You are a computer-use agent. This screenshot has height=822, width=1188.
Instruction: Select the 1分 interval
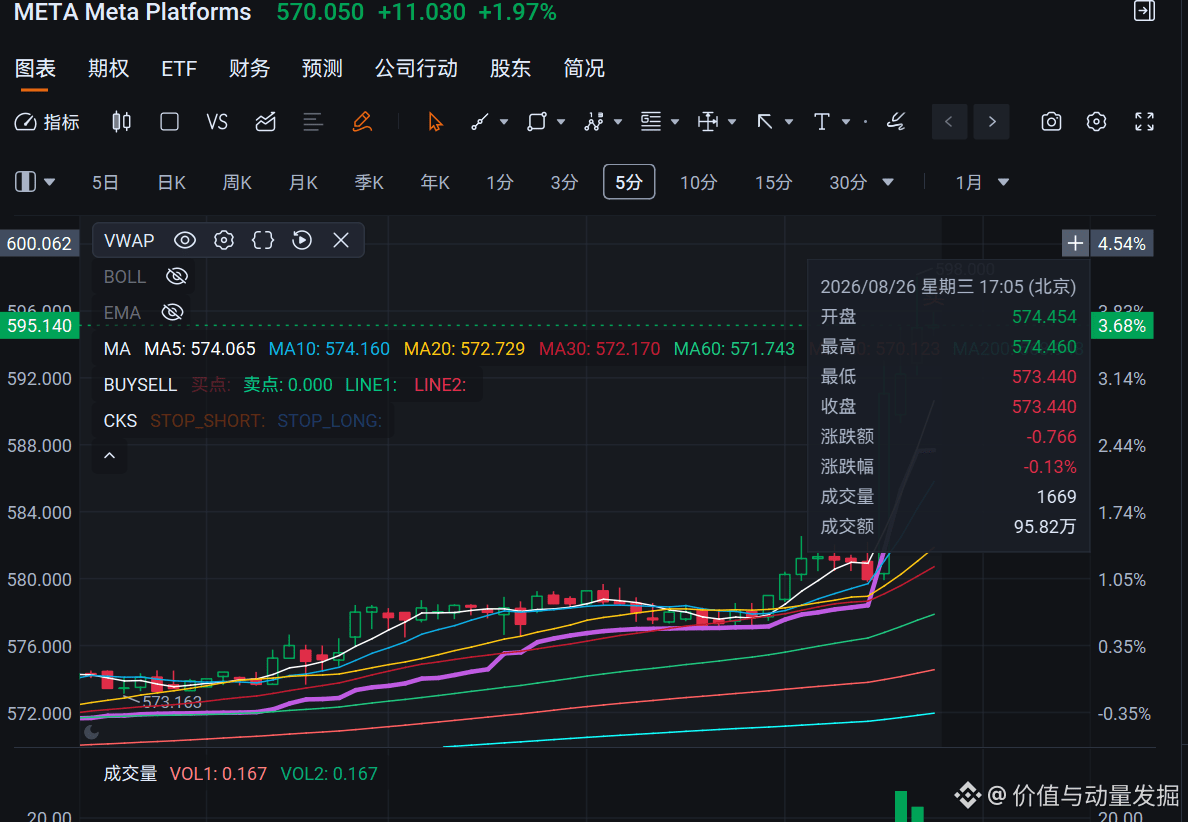pyautogui.click(x=499, y=183)
